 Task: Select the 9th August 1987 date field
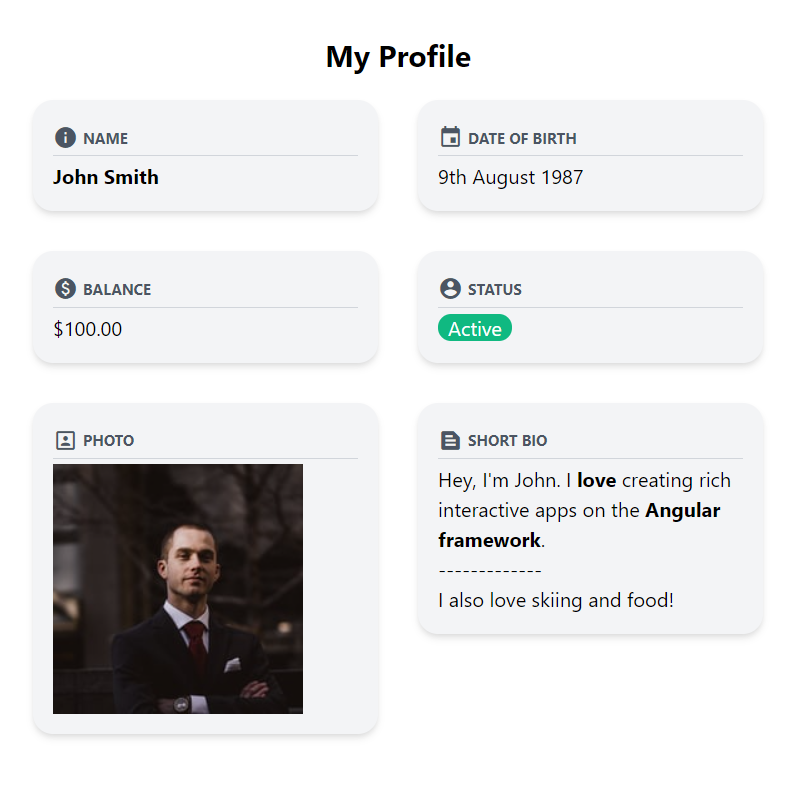(510, 178)
